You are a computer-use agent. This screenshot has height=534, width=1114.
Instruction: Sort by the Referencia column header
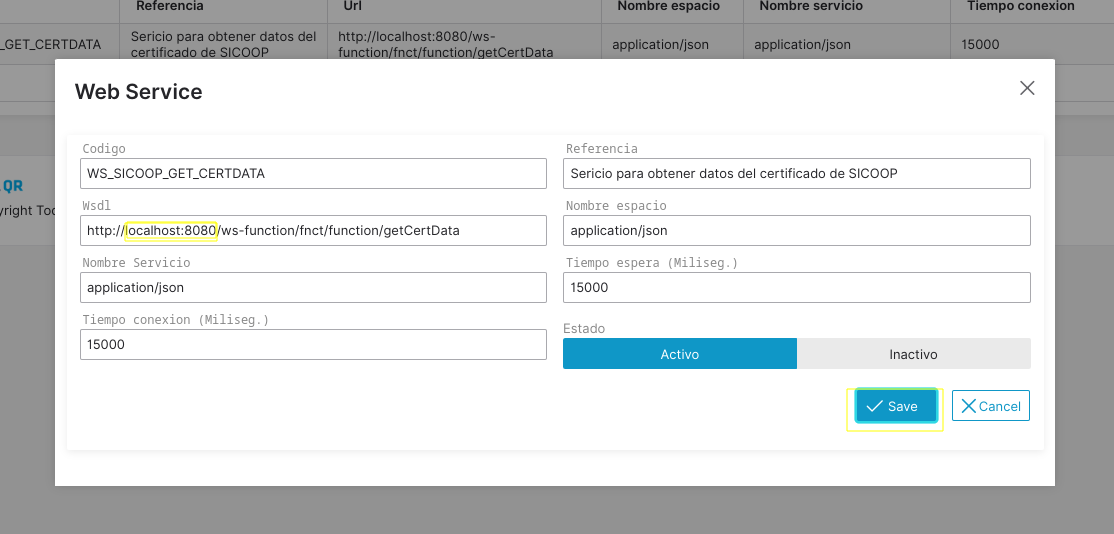pos(169,6)
